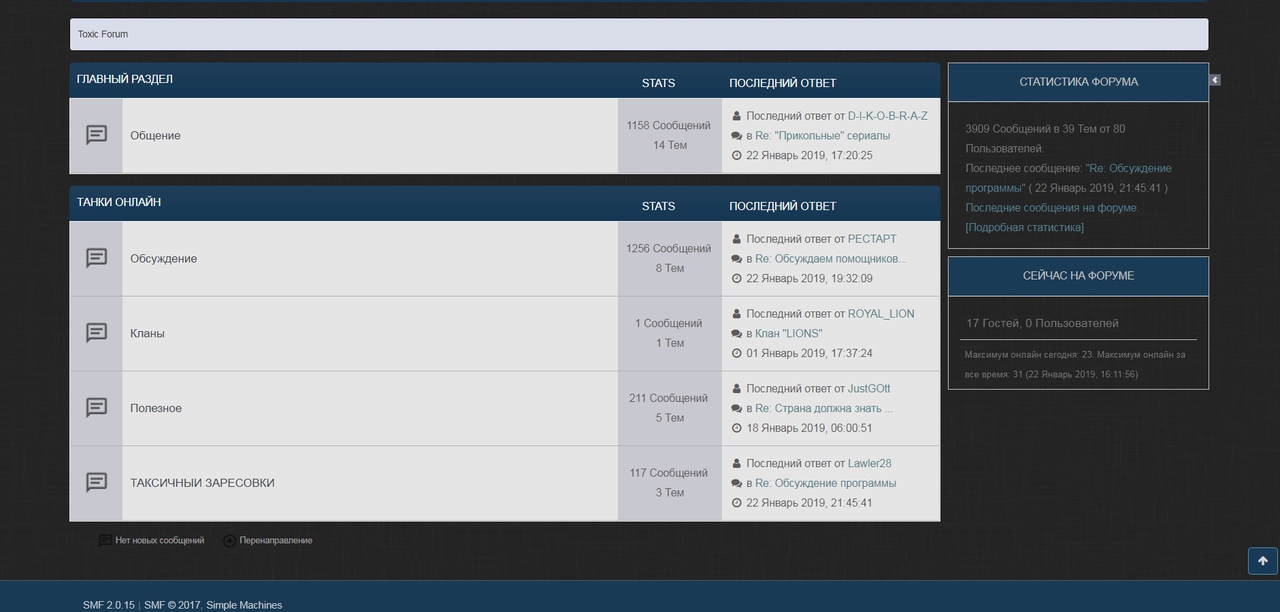Click the redirect legend icon at bottom
The width and height of the screenshot is (1280, 612).
(x=230, y=541)
